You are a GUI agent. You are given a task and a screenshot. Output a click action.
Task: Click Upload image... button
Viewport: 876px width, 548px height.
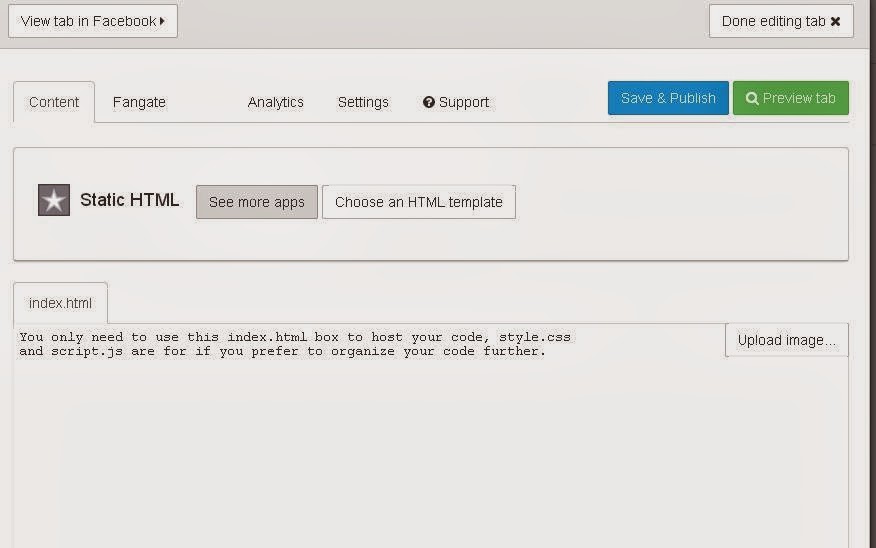tap(787, 340)
